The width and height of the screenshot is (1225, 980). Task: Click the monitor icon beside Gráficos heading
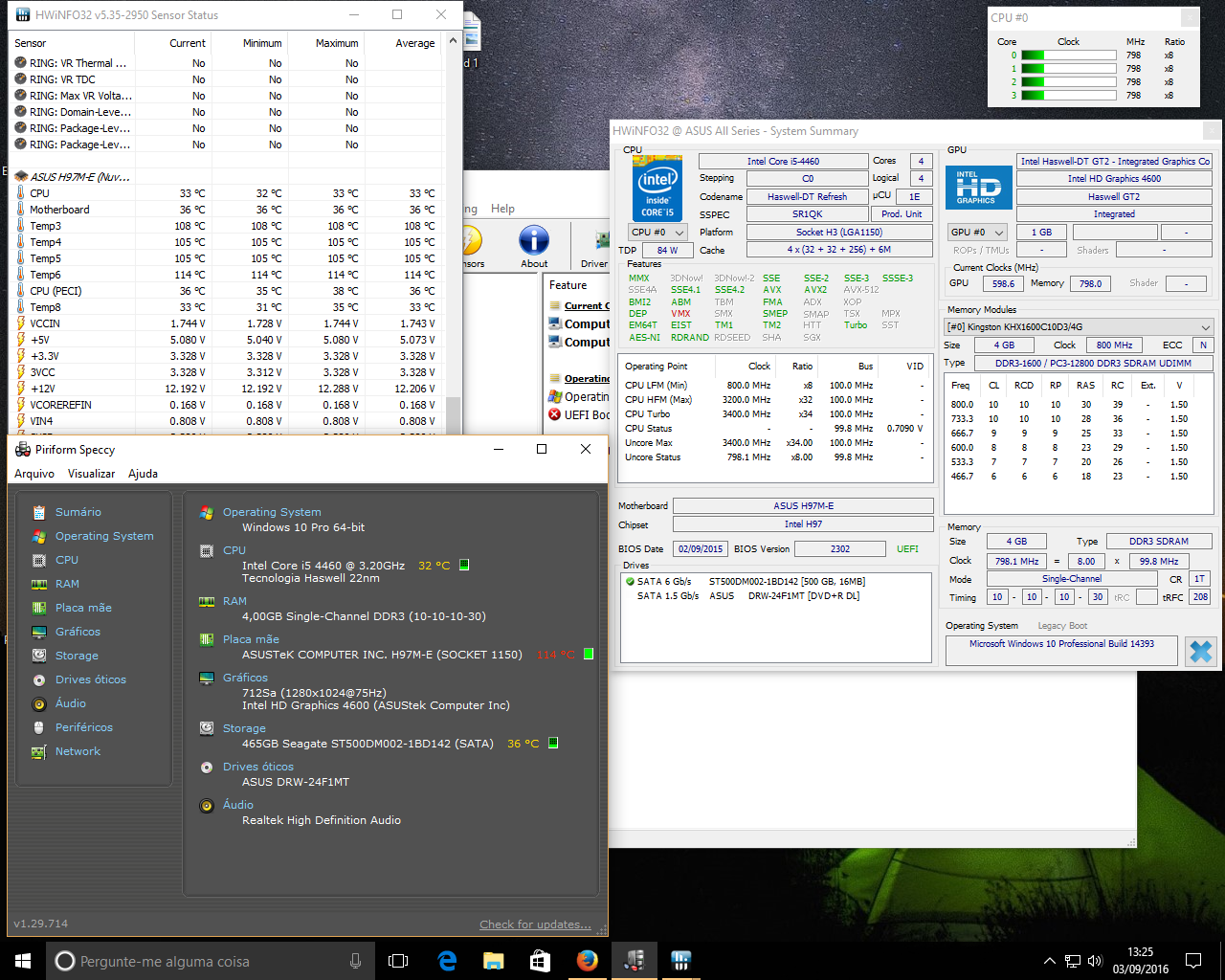pos(206,678)
